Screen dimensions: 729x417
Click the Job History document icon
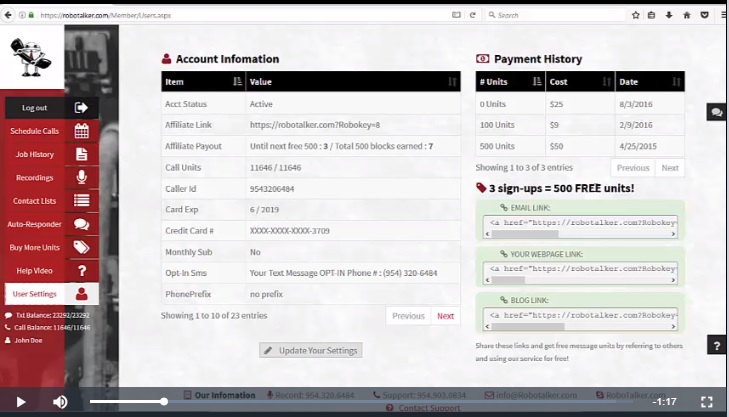pyautogui.click(x=81, y=154)
